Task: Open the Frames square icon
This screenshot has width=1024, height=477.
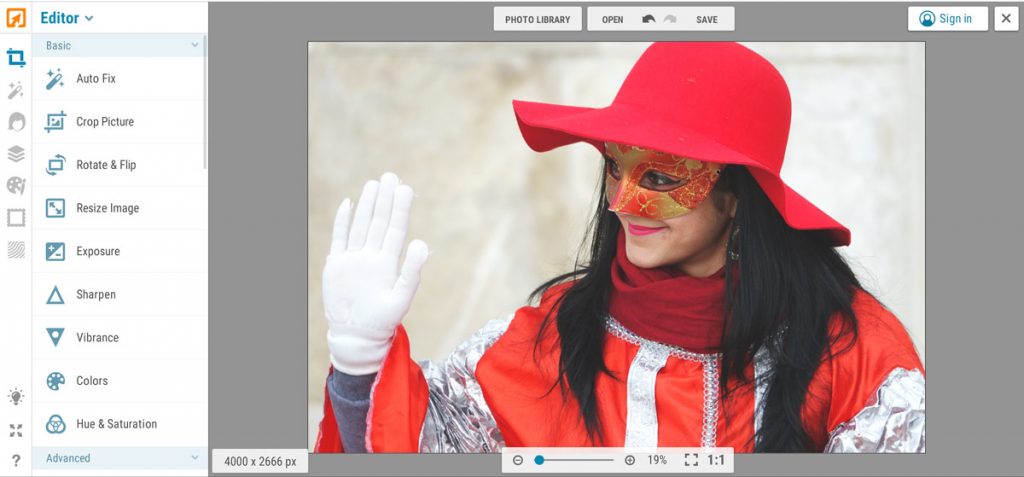Action: (16, 217)
